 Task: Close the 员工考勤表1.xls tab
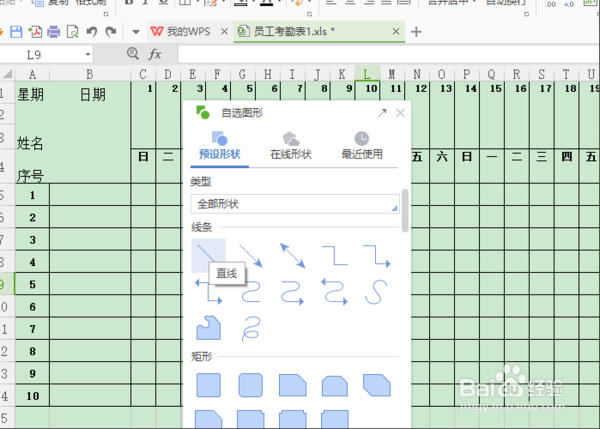[396, 31]
